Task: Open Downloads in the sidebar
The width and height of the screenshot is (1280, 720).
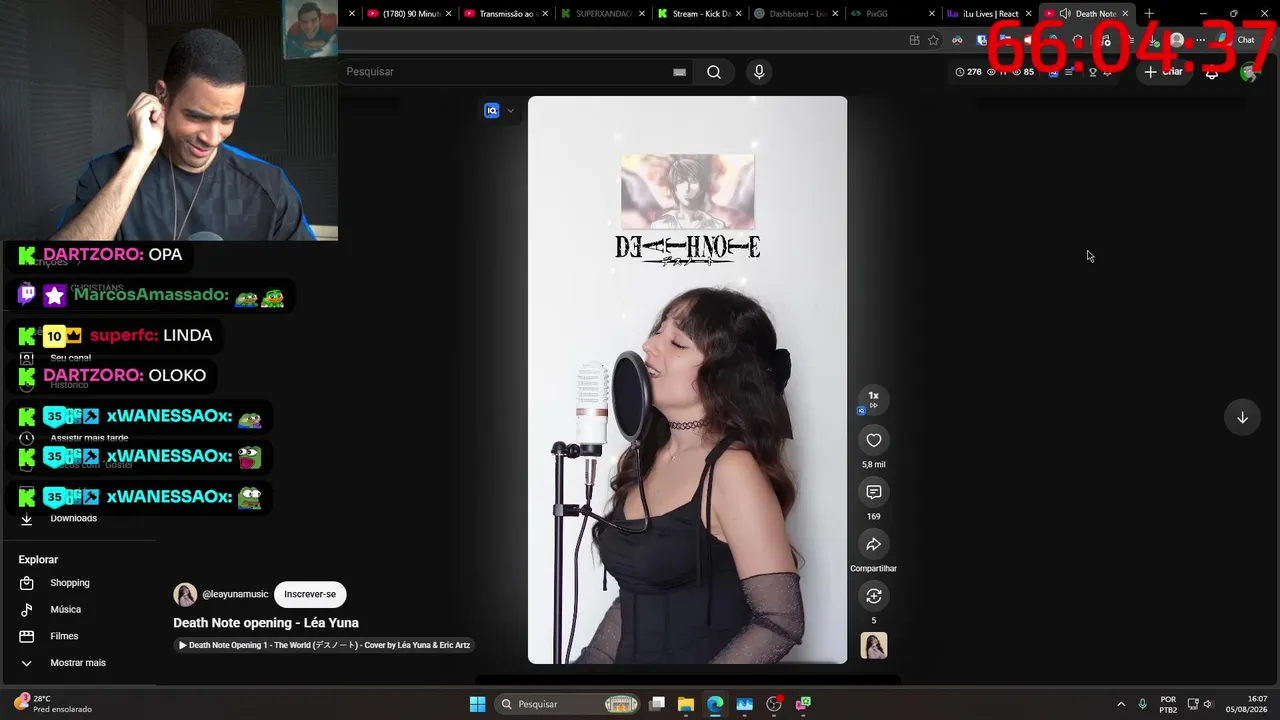Action: tap(73, 518)
